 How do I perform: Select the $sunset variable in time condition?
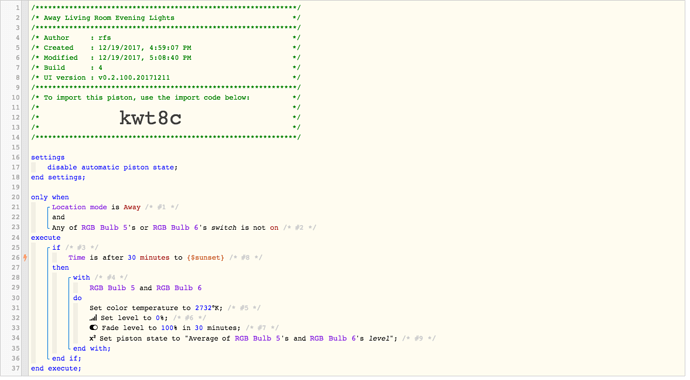pos(205,258)
